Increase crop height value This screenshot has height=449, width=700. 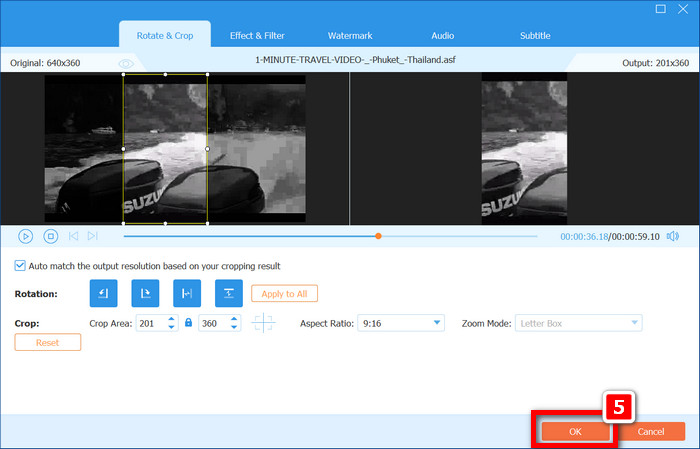234,319
